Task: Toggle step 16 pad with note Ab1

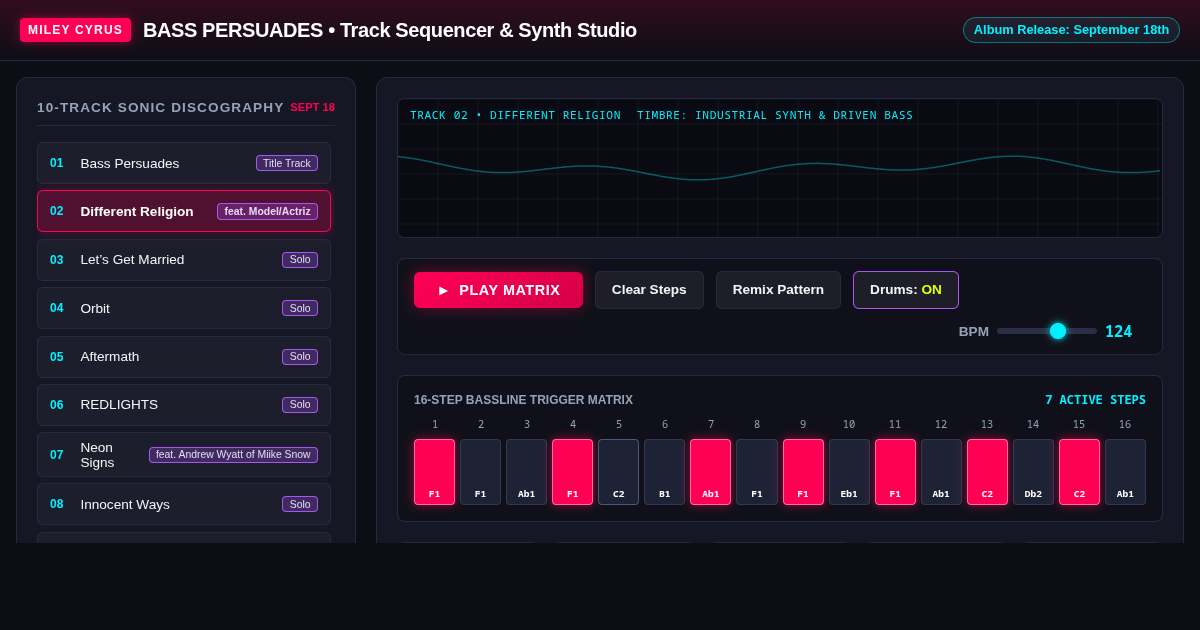Action: click(1125, 472)
